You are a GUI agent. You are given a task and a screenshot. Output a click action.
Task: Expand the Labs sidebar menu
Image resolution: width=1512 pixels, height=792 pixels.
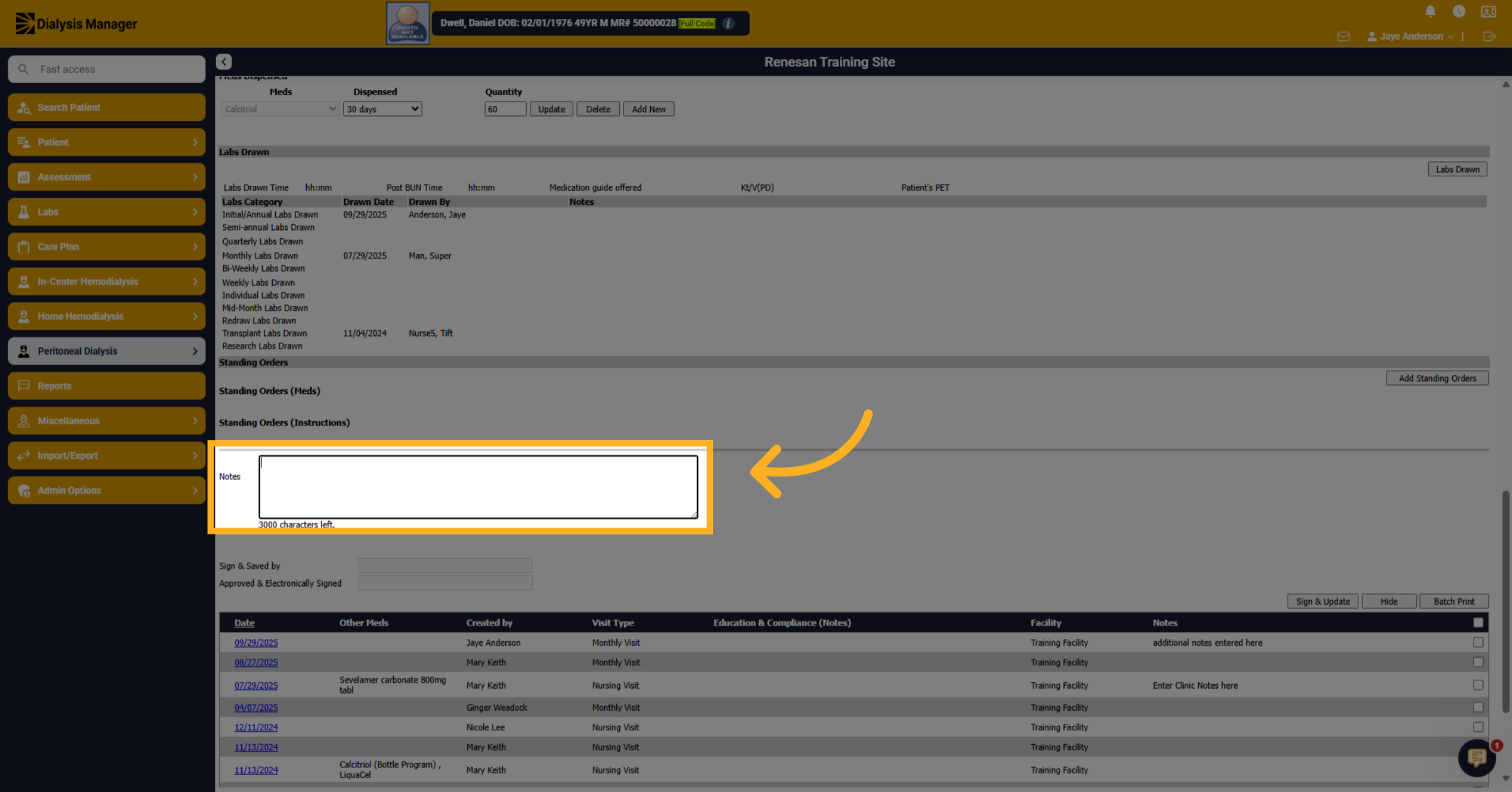pos(106,212)
